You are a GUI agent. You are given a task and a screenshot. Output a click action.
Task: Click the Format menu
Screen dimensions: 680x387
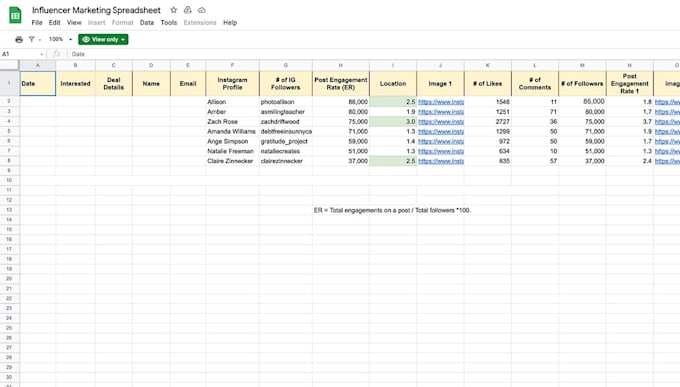point(122,23)
